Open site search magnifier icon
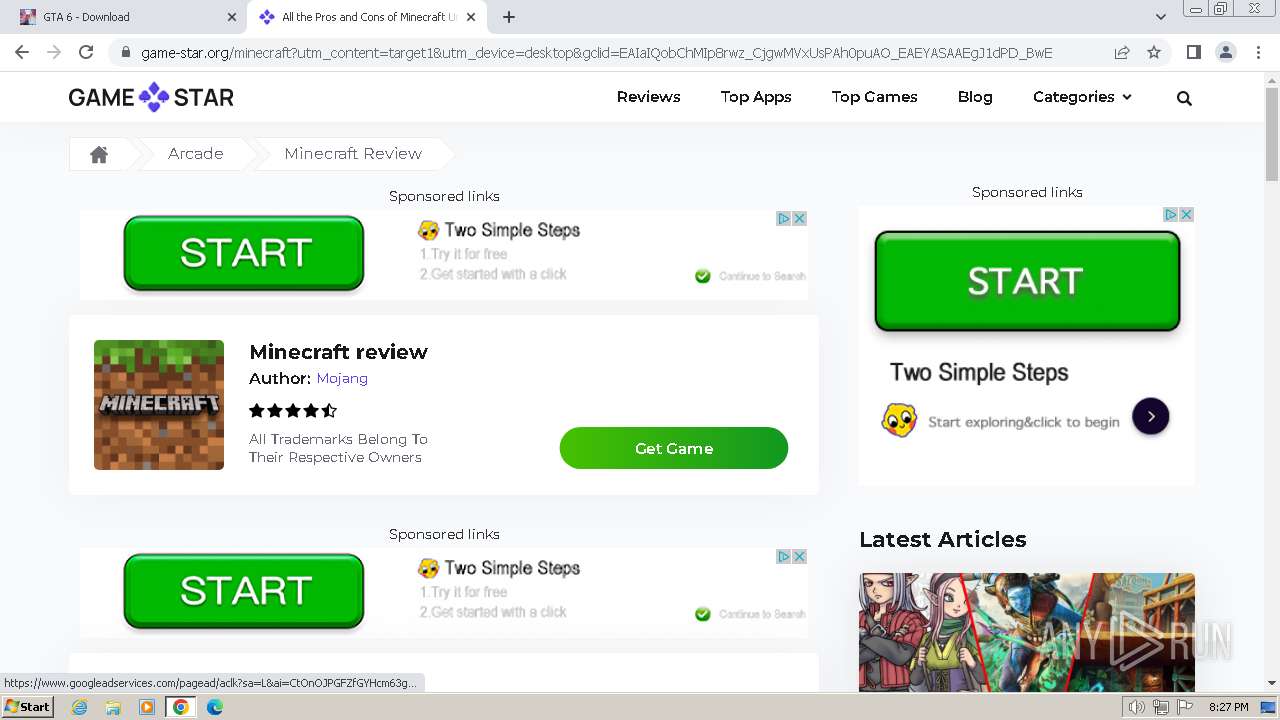The width and height of the screenshot is (1280, 720). pos(1184,98)
